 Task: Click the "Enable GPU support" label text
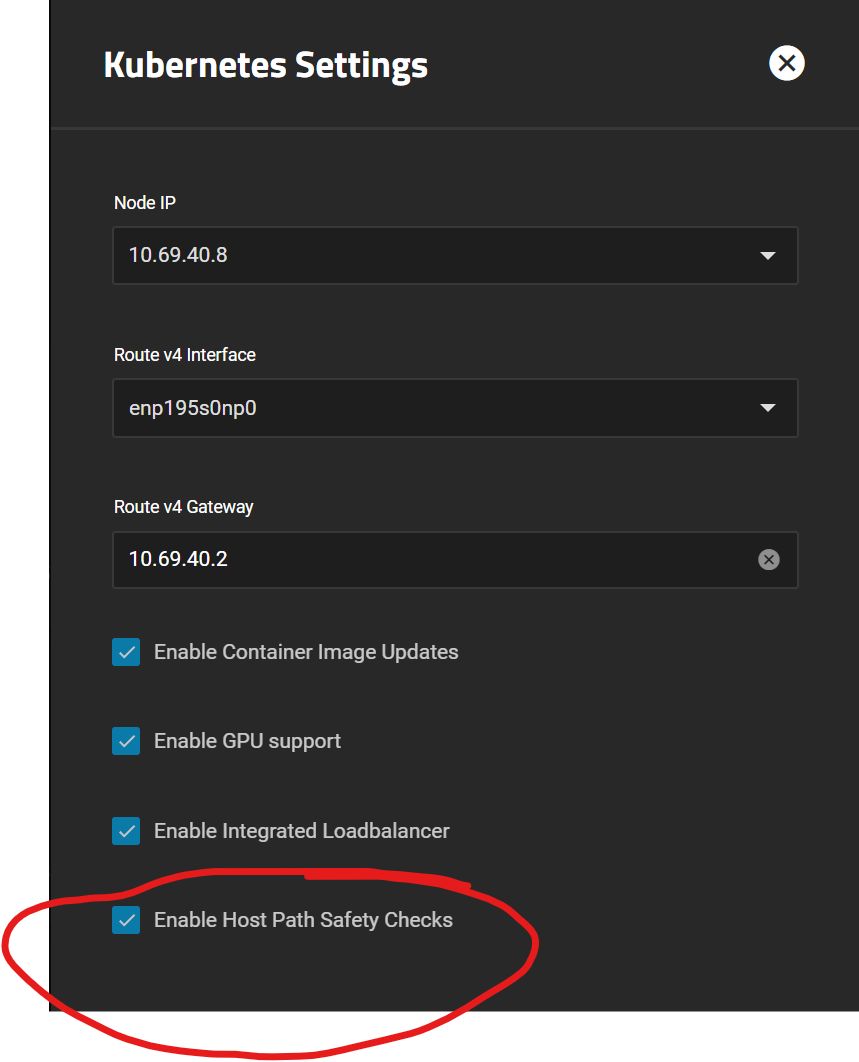(x=247, y=741)
